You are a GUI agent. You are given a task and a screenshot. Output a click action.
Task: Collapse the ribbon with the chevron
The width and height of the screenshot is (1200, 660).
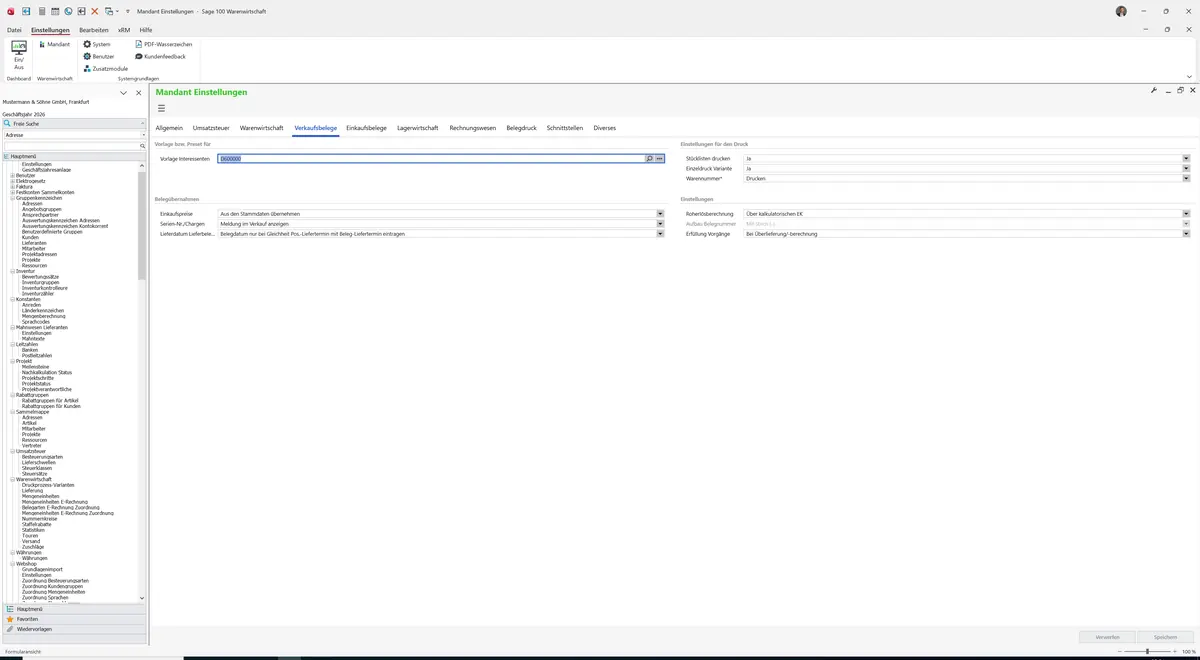coord(1189,76)
